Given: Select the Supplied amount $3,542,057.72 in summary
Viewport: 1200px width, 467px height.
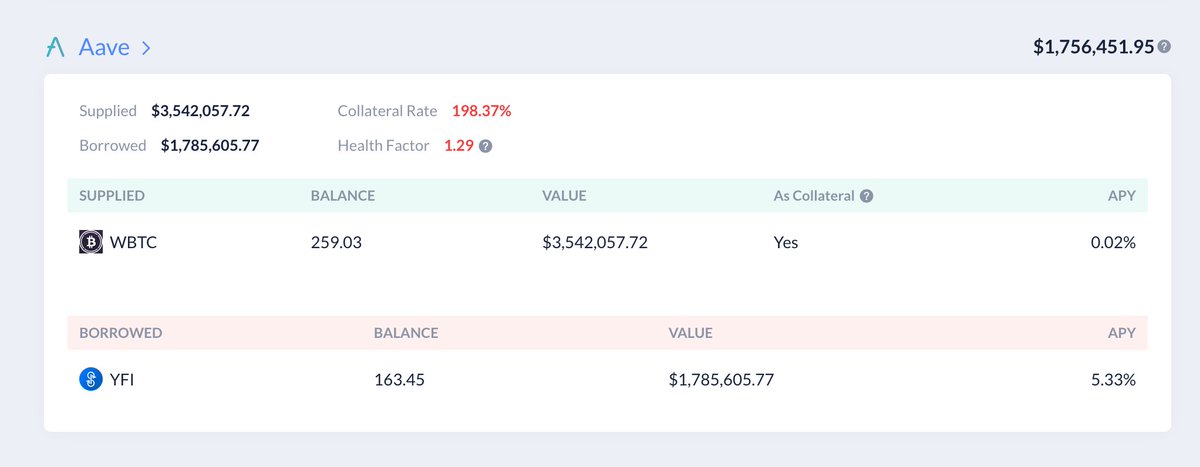Looking at the screenshot, I should click(x=201, y=111).
